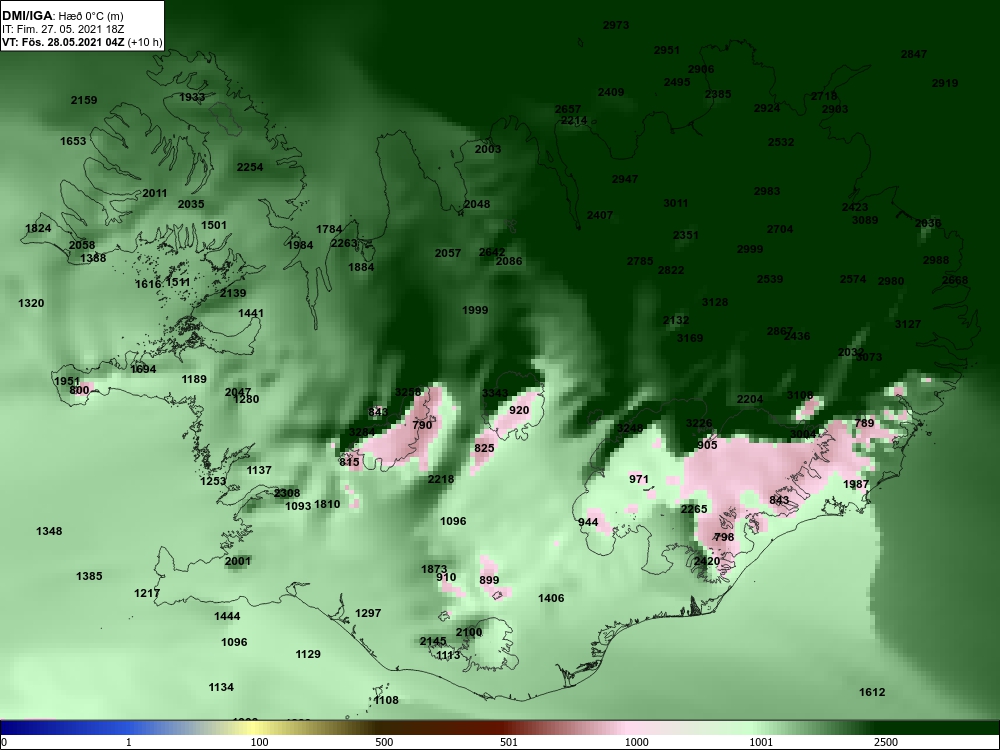
Task: Select the 1189 reading
Action: click(x=194, y=379)
